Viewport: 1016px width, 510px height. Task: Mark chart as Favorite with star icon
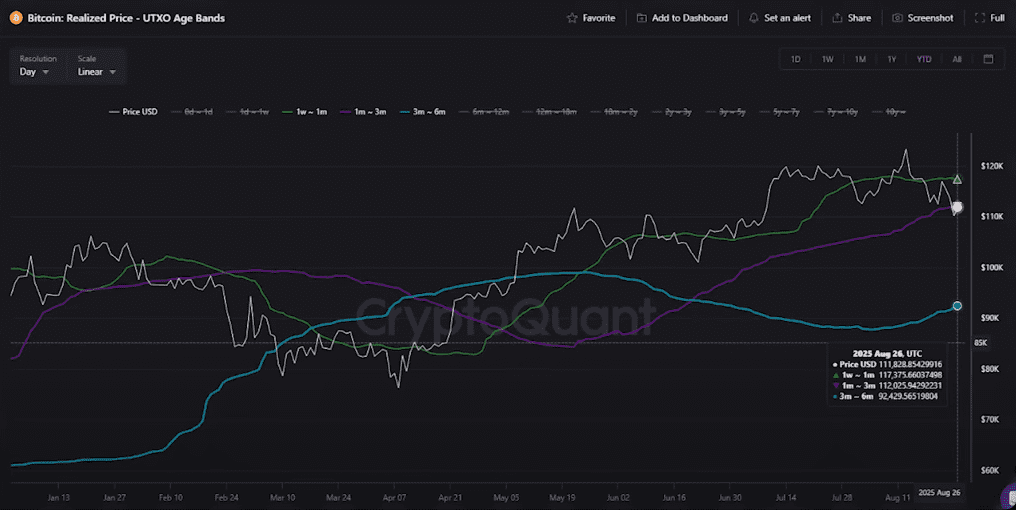point(572,18)
